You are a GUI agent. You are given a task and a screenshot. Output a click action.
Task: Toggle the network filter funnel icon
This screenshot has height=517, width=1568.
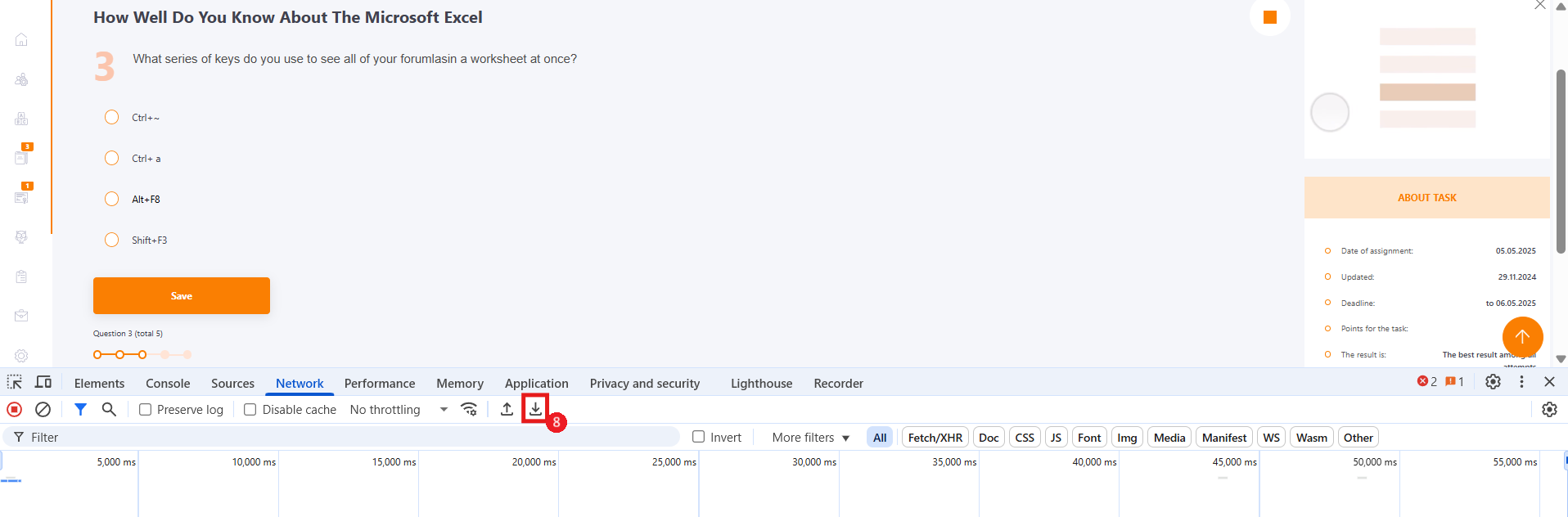80,409
